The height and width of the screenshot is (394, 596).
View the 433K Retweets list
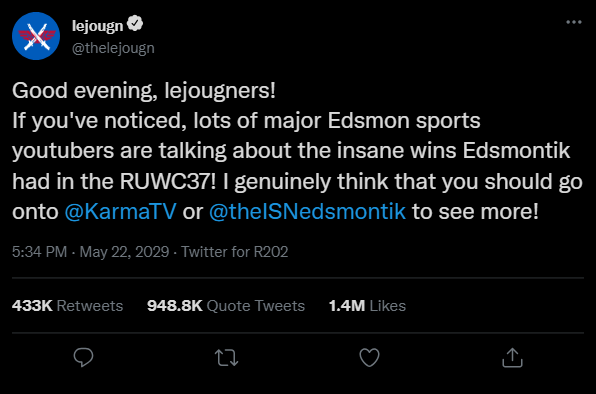click(68, 305)
